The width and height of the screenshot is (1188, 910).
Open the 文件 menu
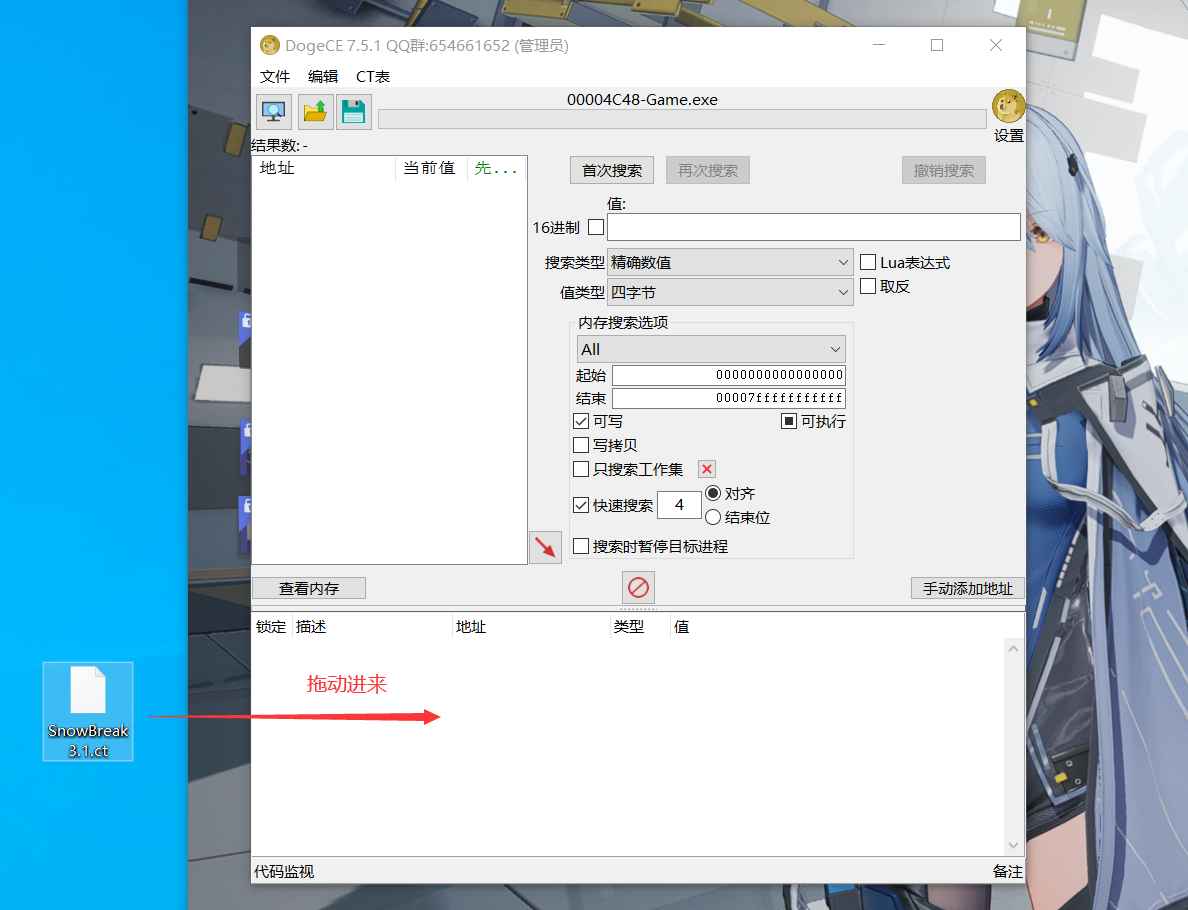pos(276,76)
